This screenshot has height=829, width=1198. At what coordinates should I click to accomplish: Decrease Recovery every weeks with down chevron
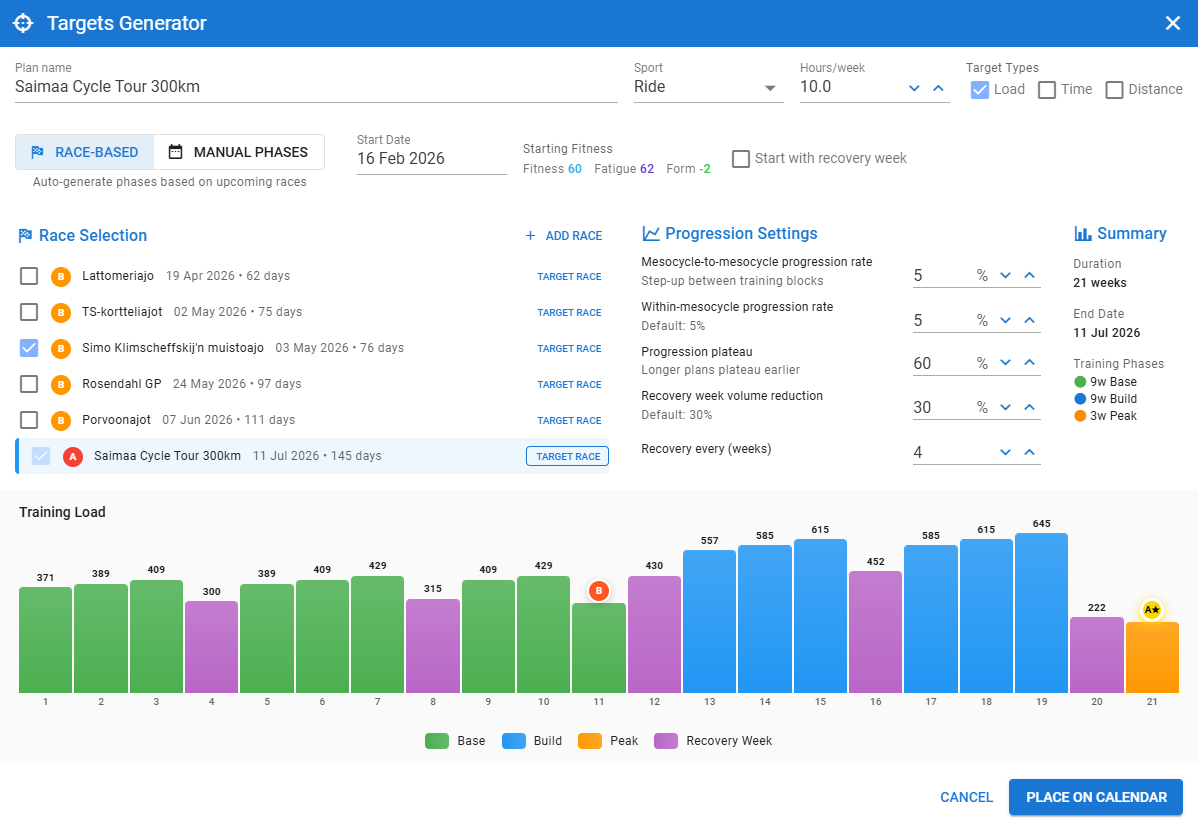click(1006, 452)
